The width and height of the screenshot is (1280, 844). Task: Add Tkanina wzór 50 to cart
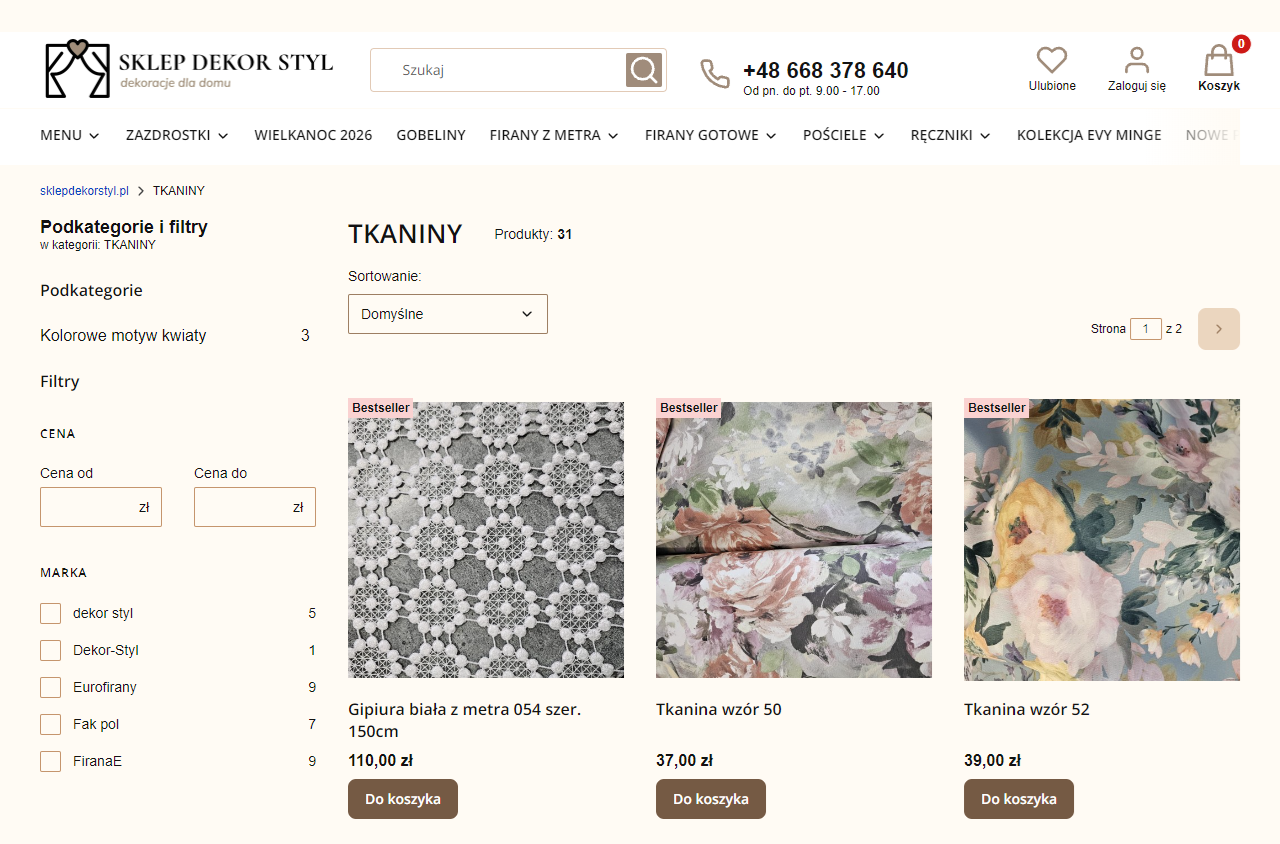click(x=711, y=799)
